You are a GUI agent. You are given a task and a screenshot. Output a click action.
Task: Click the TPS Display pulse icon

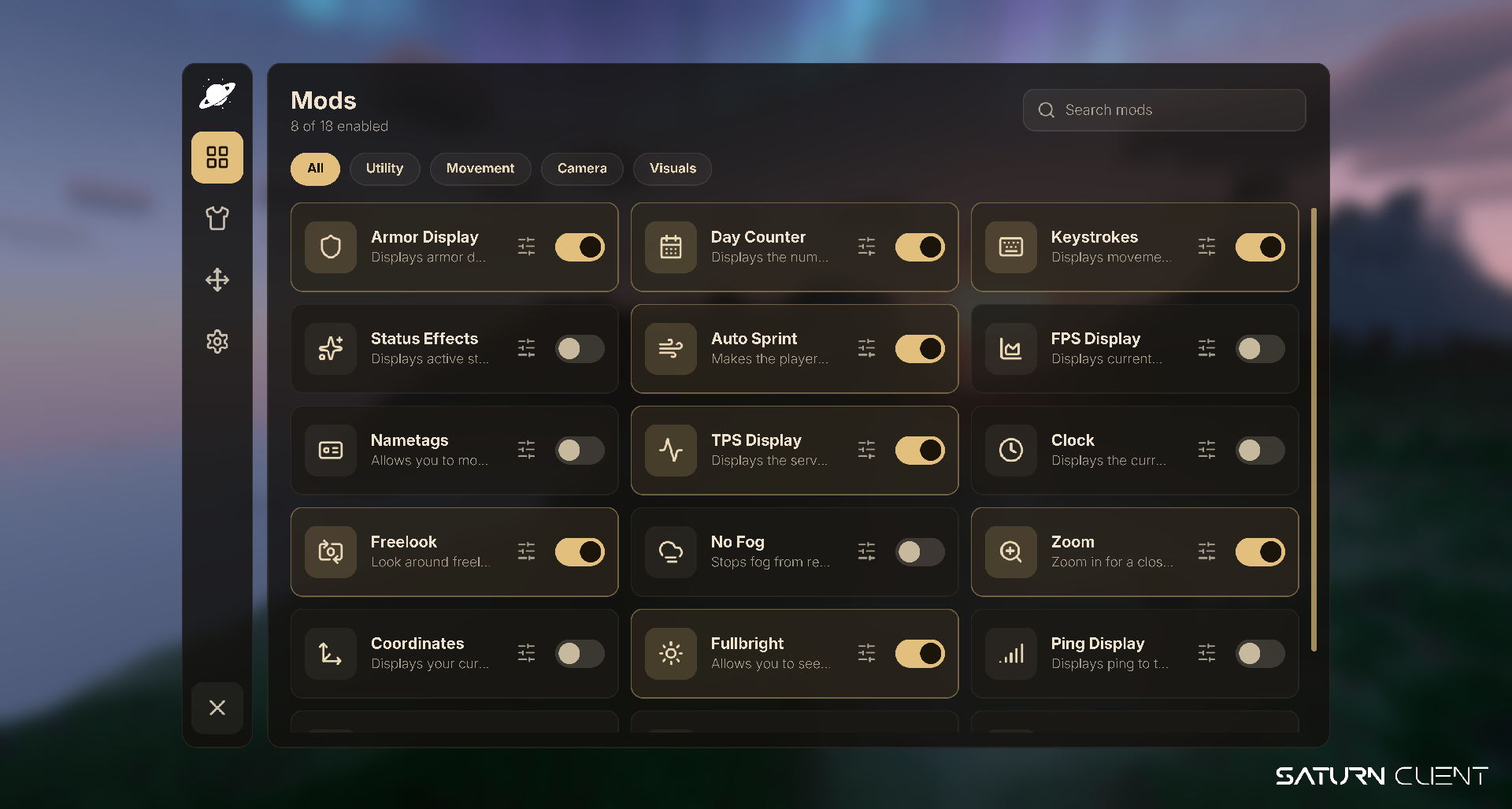(x=671, y=451)
